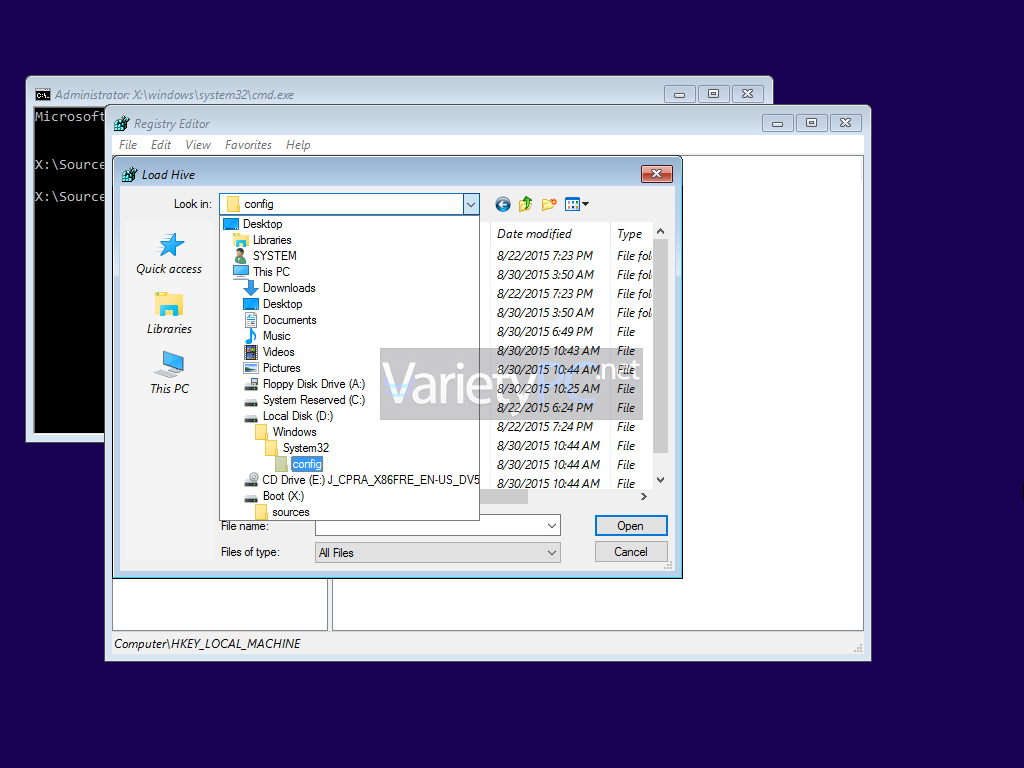Viewport: 1024px width, 768px height.
Task: Open Help menu in Registry Editor
Action: point(298,145)
